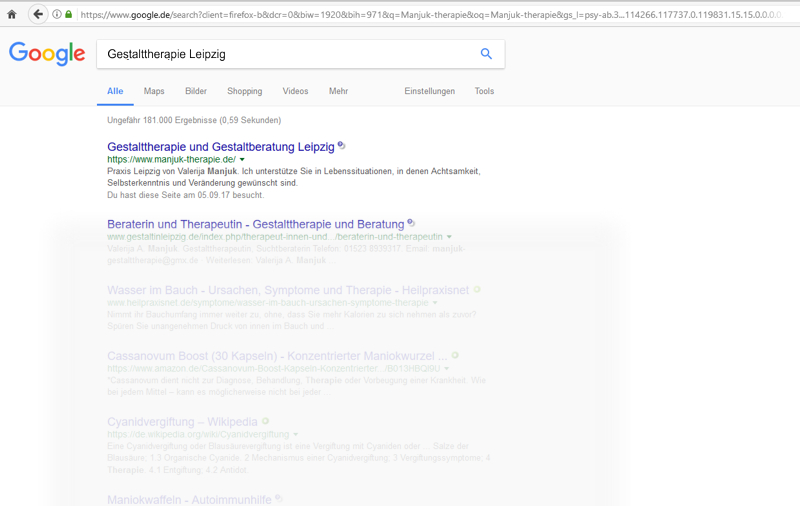Click the result count text Ungefähr 181.000 Ergebnisse
800x506 pixels.
[x=194, y=120]
